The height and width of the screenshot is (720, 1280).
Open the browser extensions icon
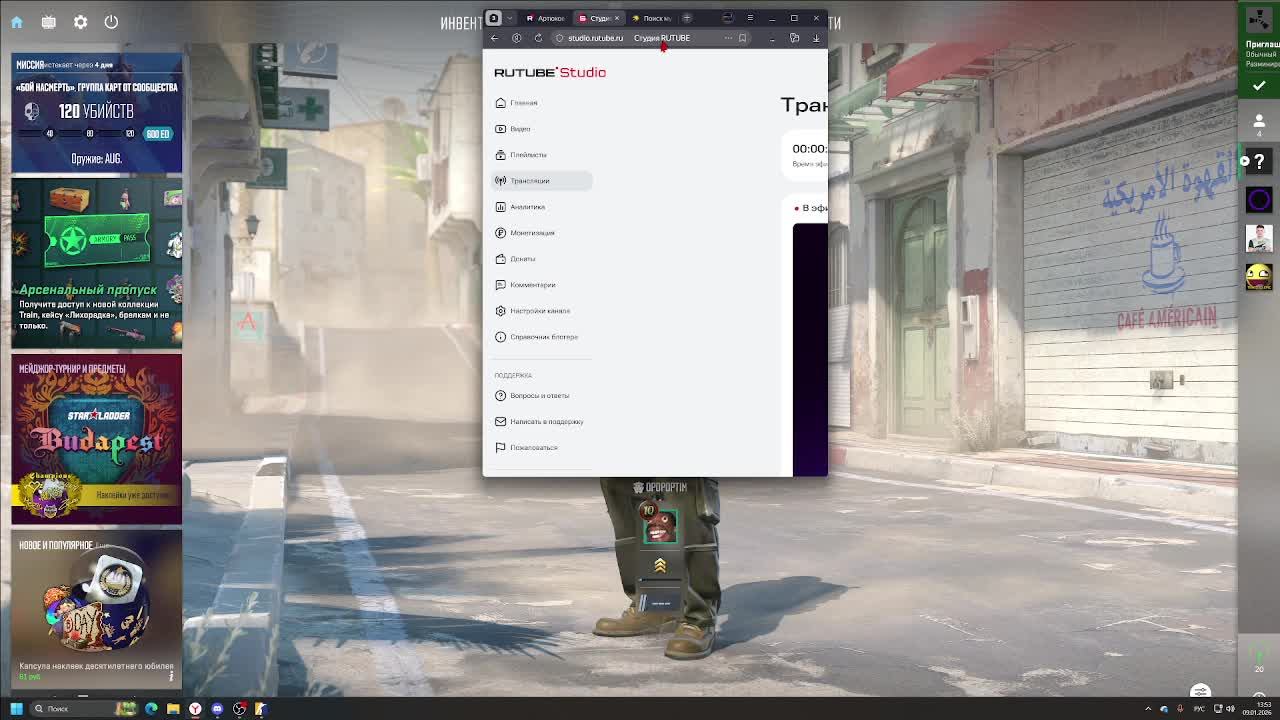[x=794, y=38]
